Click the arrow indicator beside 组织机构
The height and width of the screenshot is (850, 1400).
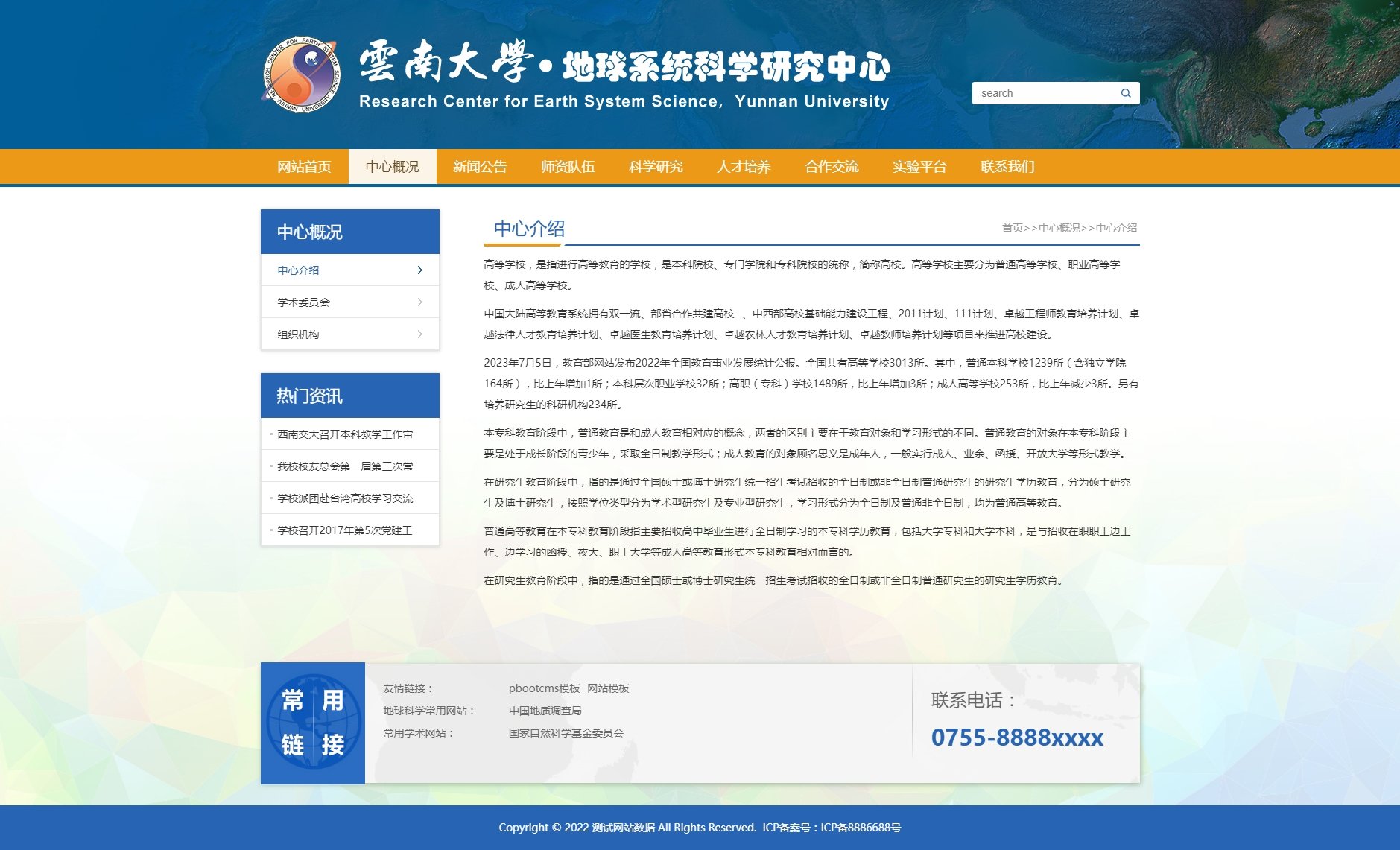pyautogui.click(x=419, y=334)
